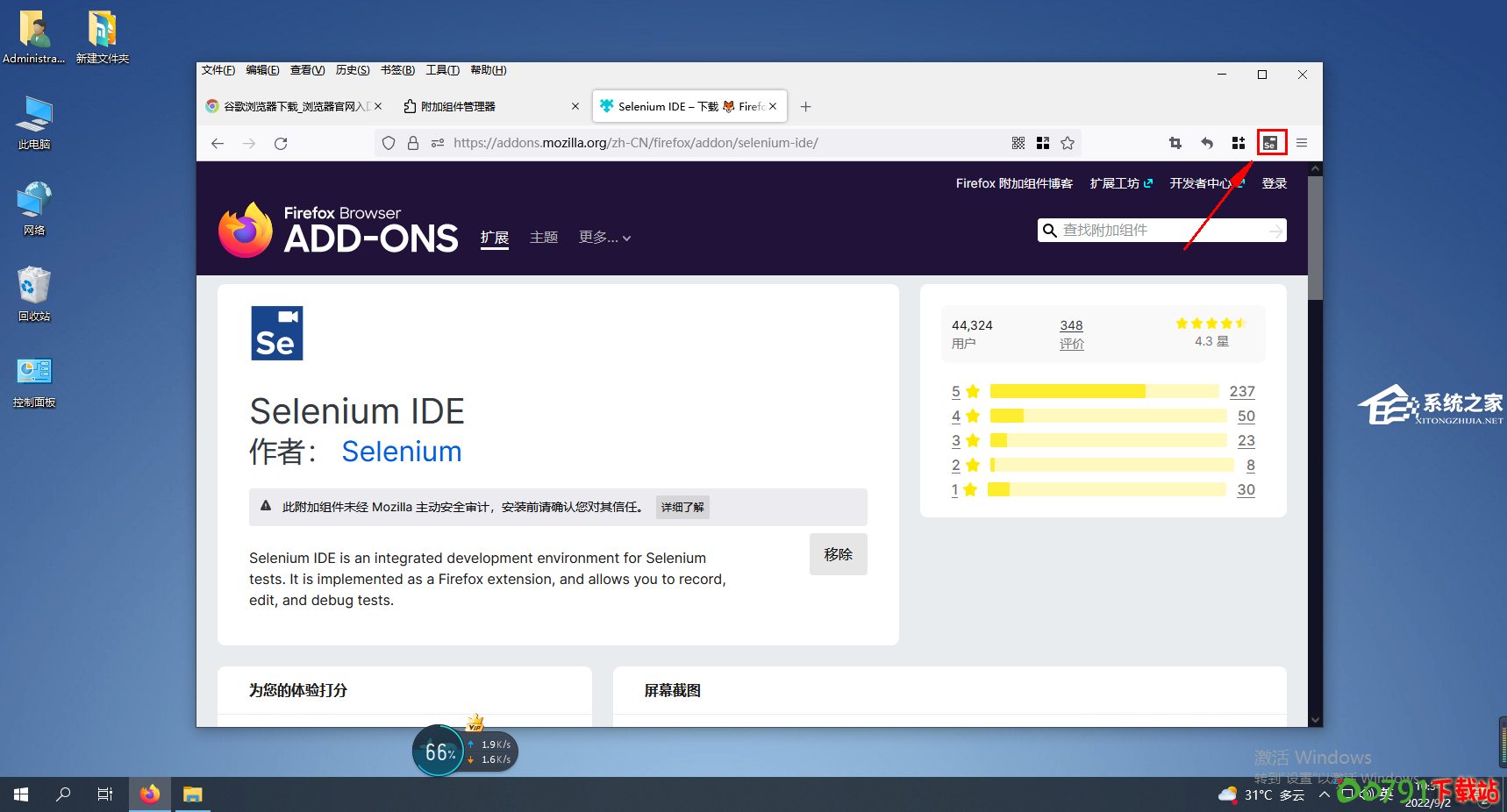Open the 书签 menu in the menu bar

click(x=397, y=70)
